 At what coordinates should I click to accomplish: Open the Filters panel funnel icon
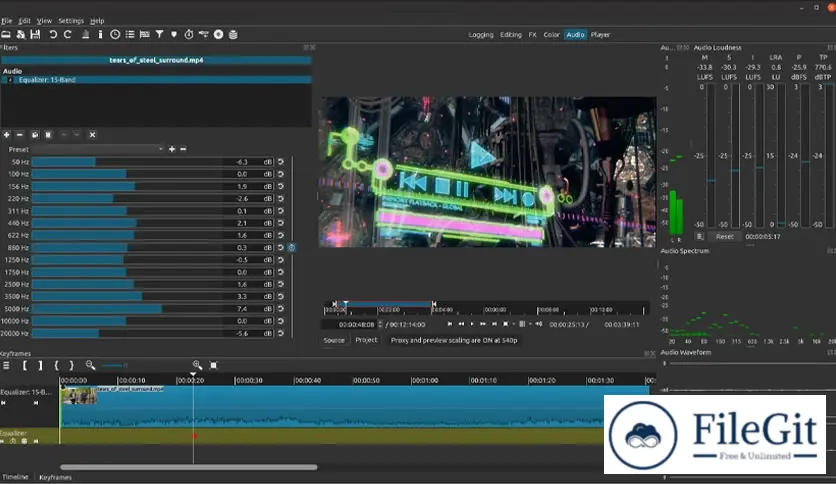click(x=159, y=35)
